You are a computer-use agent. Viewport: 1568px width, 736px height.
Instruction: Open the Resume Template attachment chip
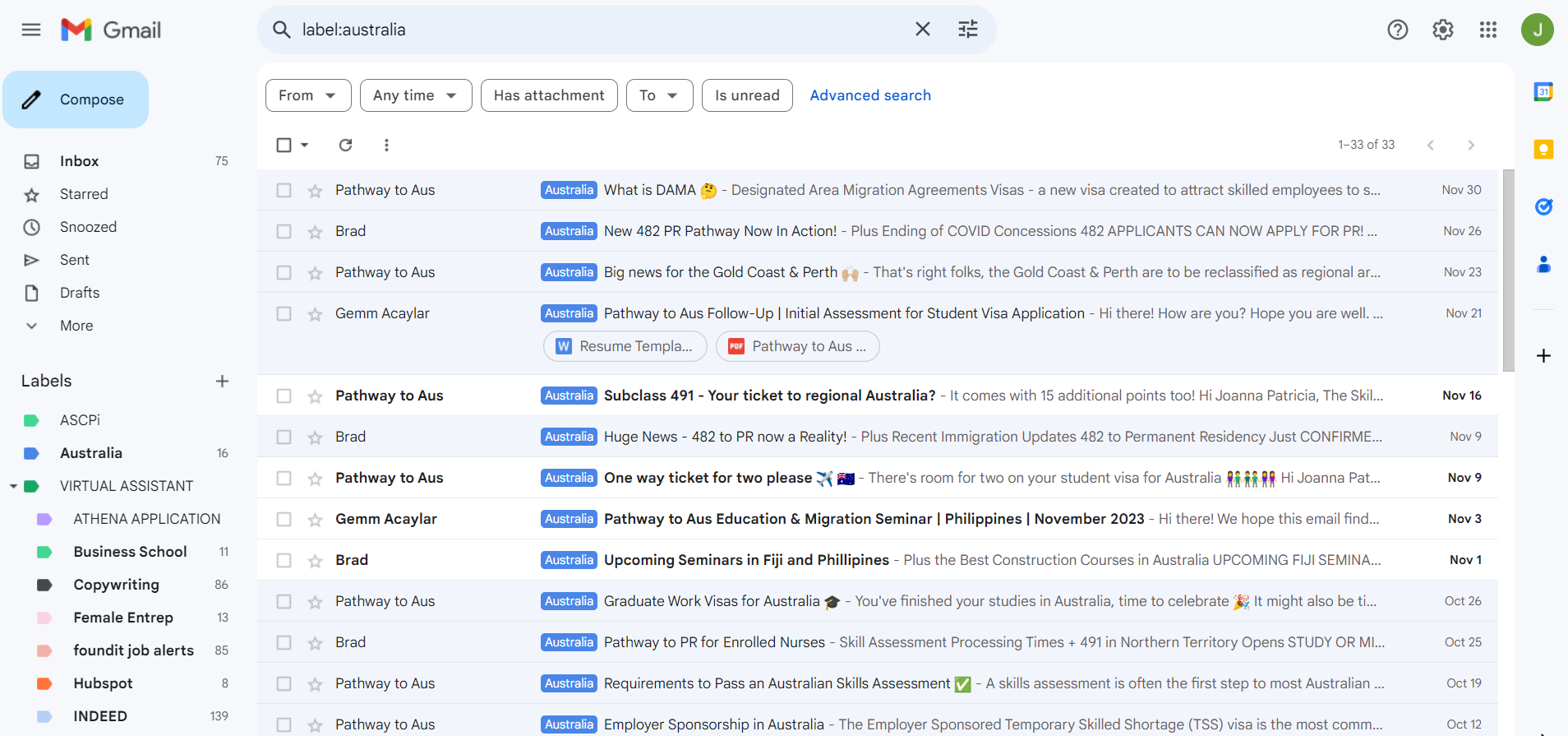[625, 346]
